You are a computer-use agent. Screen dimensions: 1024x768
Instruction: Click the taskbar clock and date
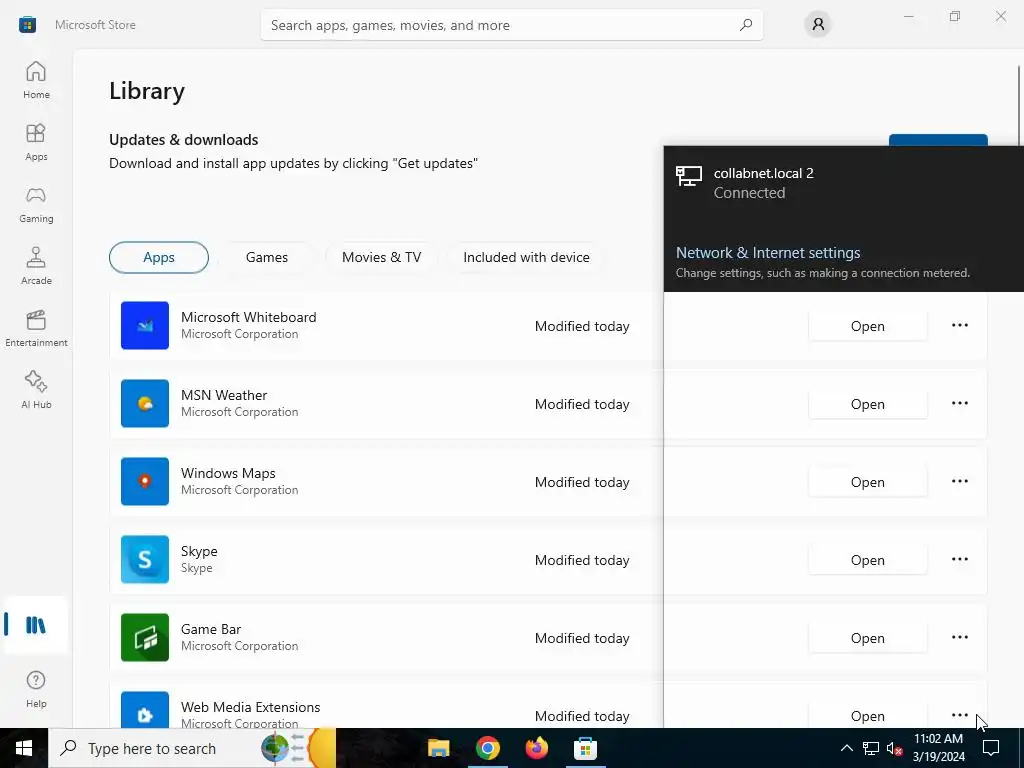click(938, 748)
